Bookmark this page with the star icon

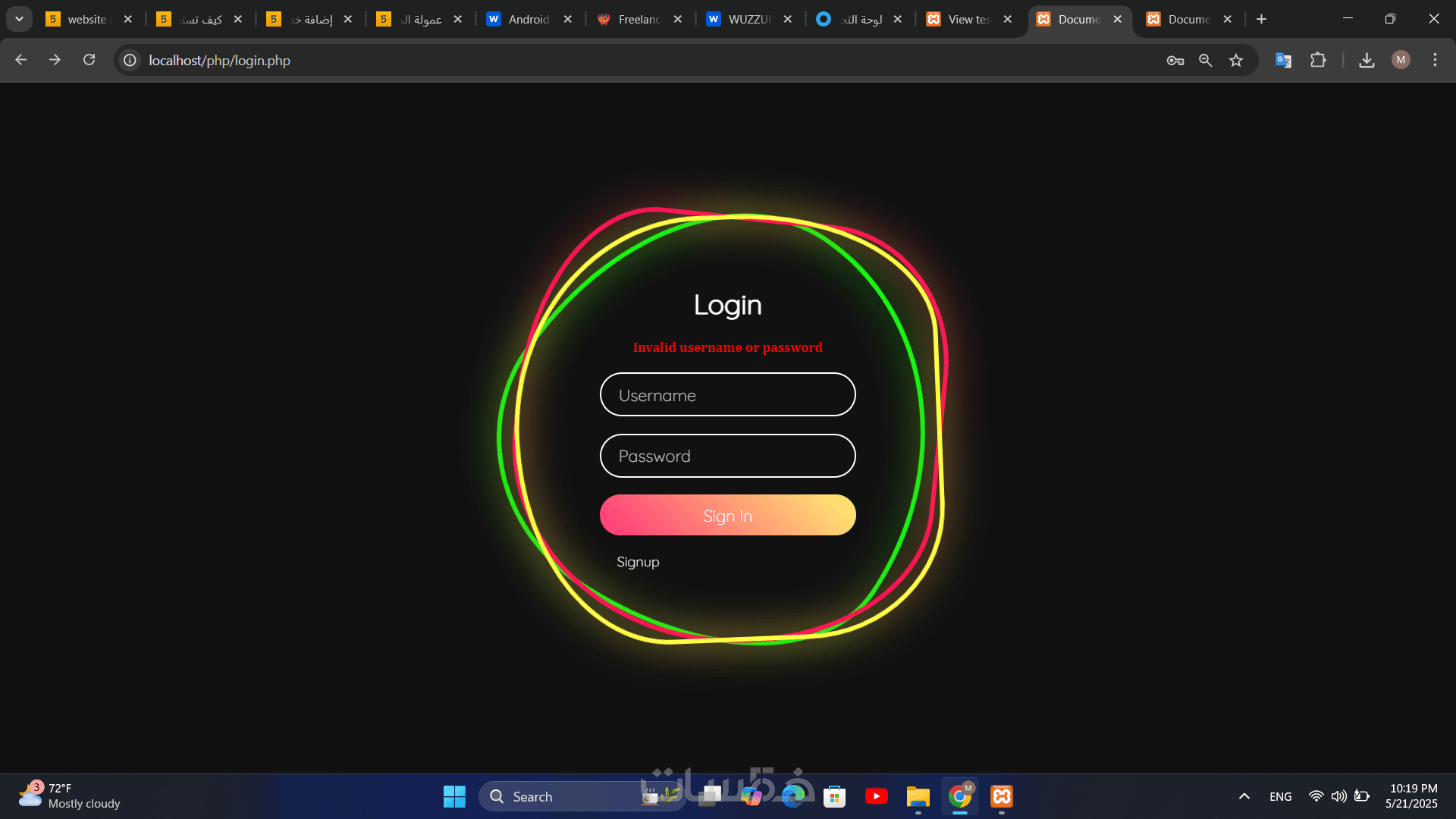1236,61
